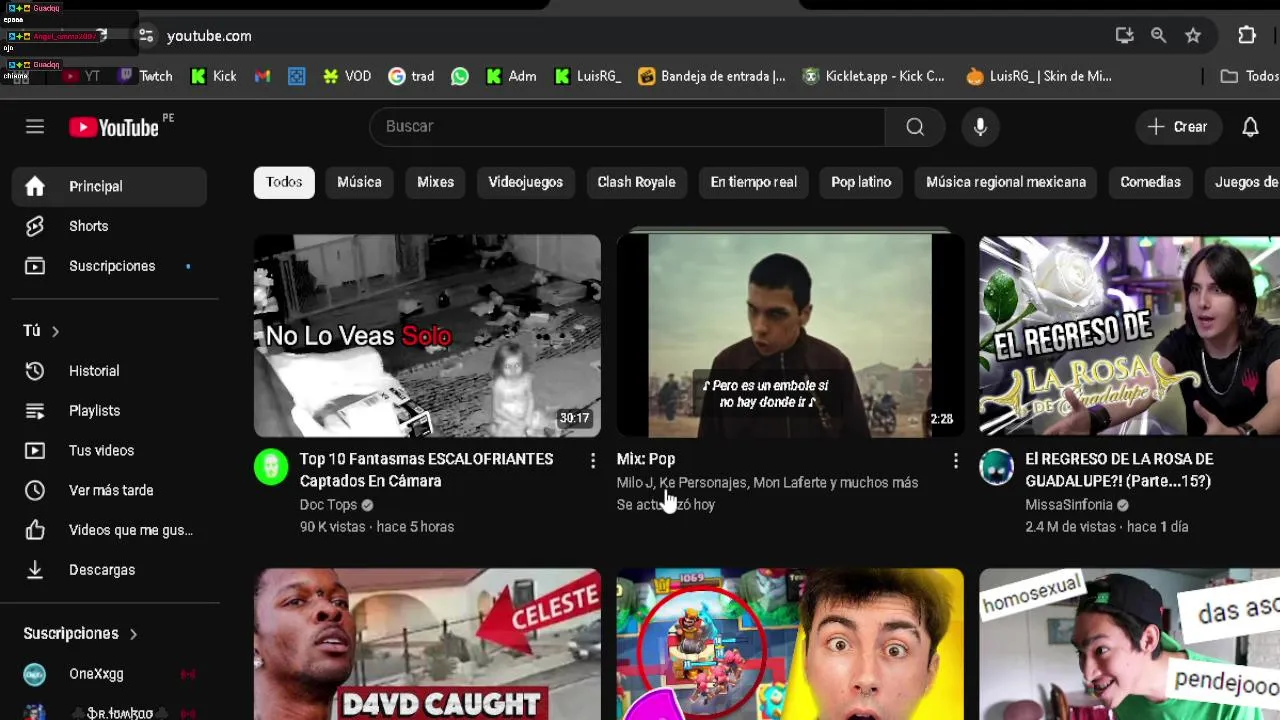1280x720 pixels.
Task: Open the D4VD CAUGHT video thumbnail
Action: click(427, 644)
